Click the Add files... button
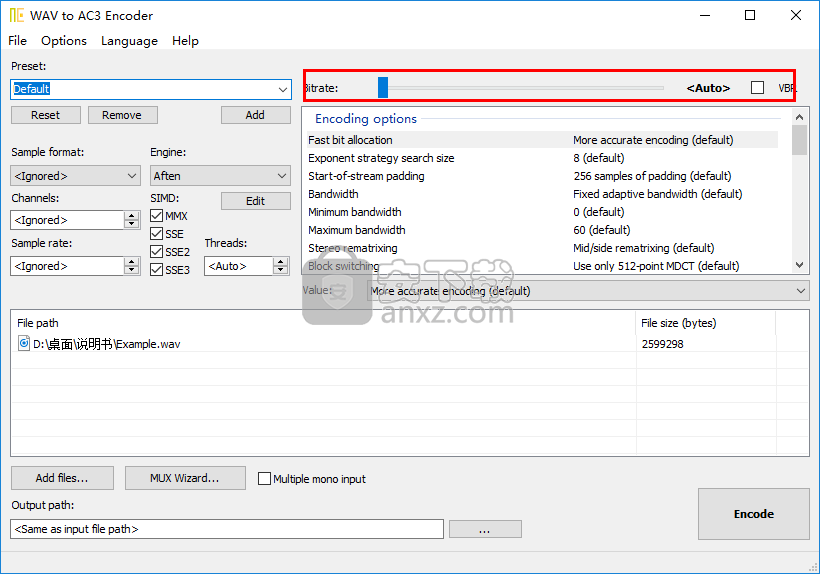Screen dimensions: 820x574 coord(62,478)
